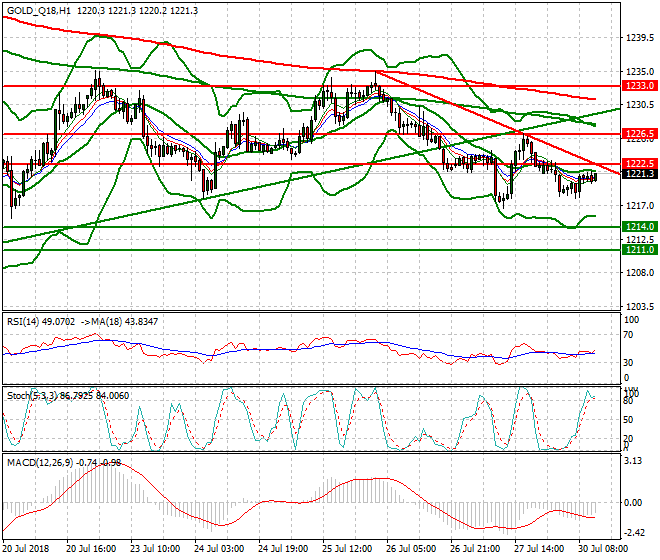The width and height of the screenshot is (660, 560).
Task: Click the 30 Jul 08:00 time axis label
Action: 603,549
